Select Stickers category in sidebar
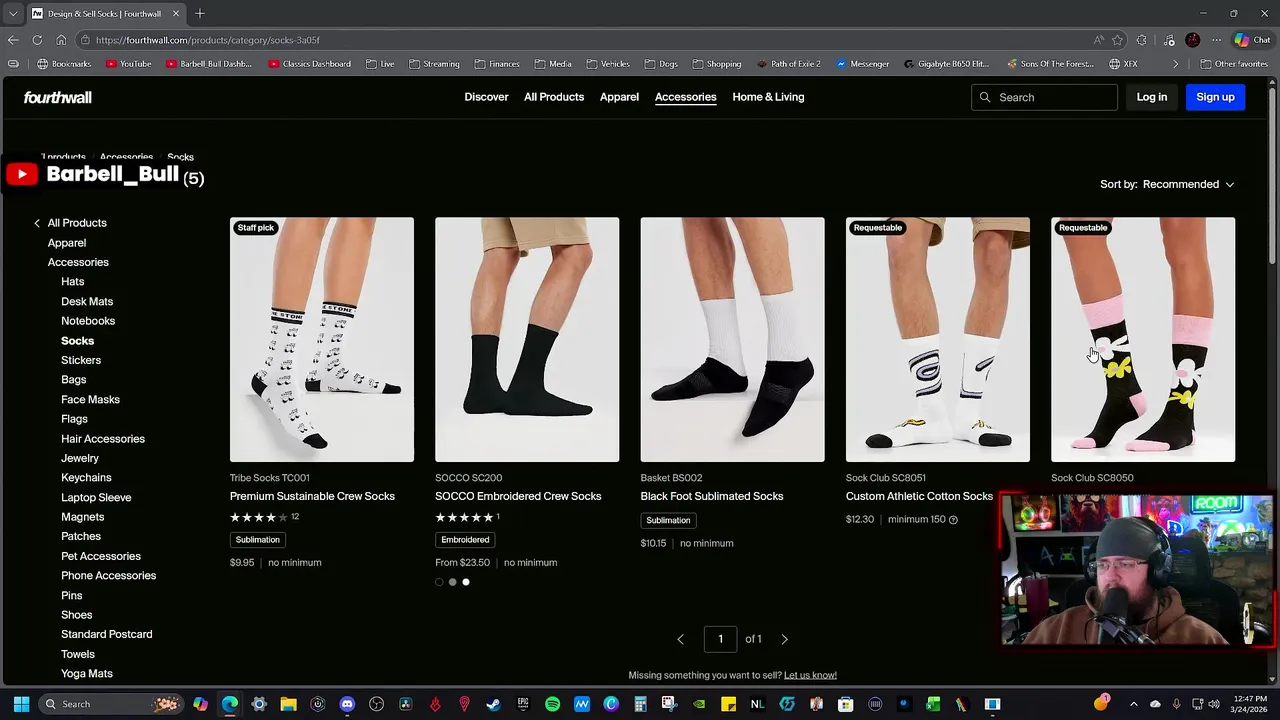Image resolution: width=1280 pixels, height=720 pixels. click(81, 360)
